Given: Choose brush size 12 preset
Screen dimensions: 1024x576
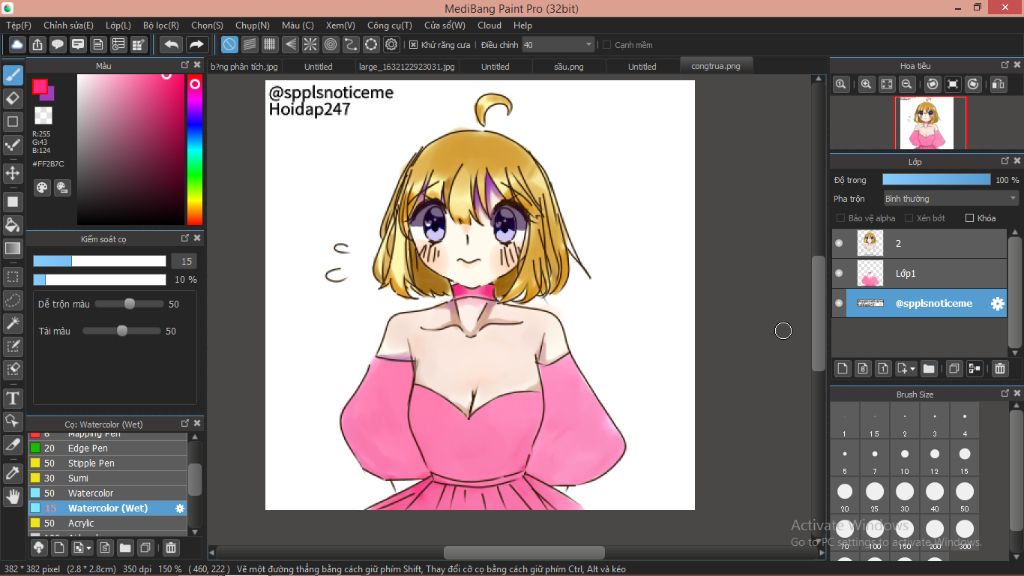Looking at the screenshot, I should point(935,458).
